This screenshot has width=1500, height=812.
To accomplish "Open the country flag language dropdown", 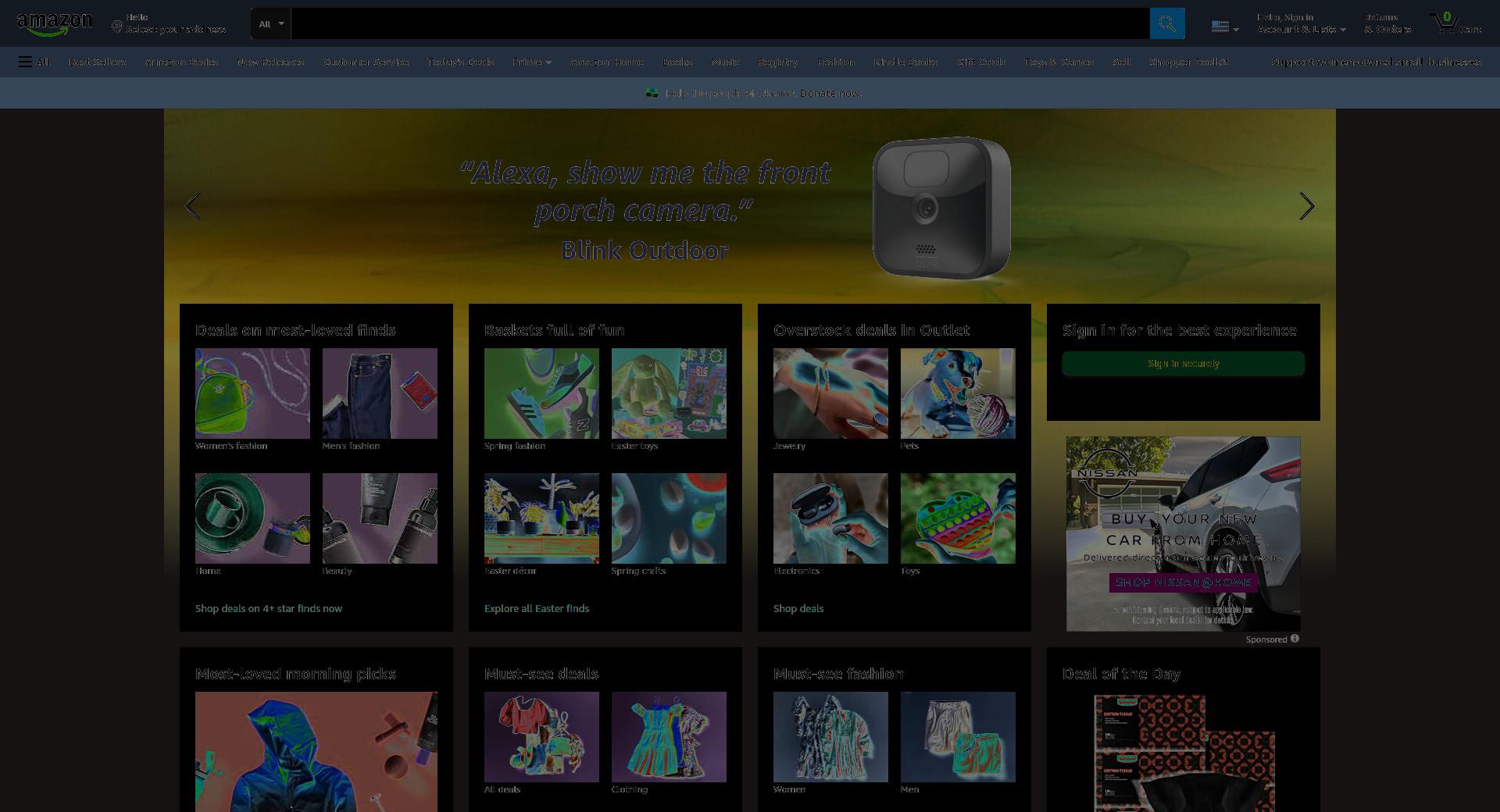I will coord(1225,27).
